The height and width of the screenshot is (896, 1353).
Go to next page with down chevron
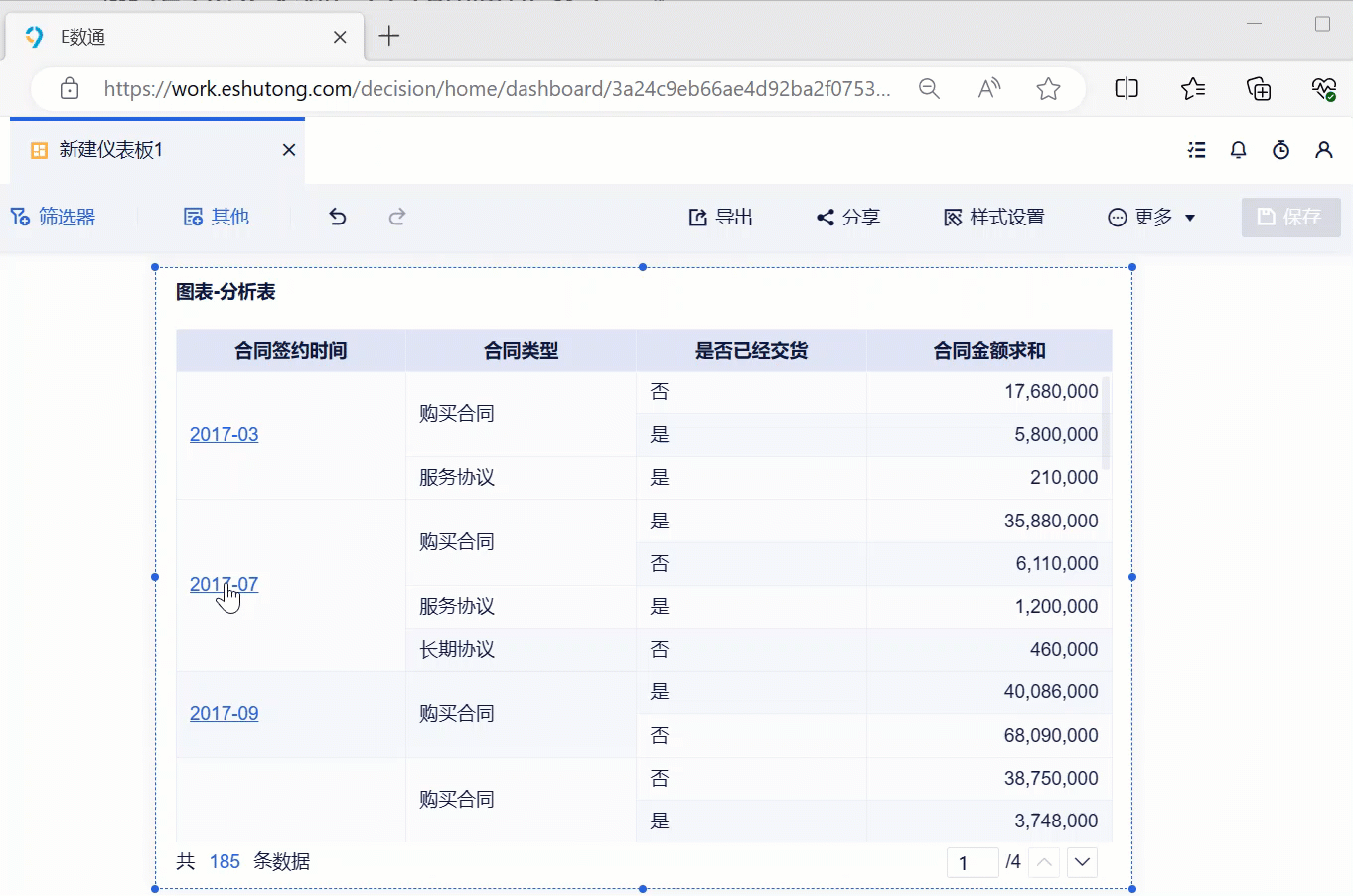pos(1082,862)
